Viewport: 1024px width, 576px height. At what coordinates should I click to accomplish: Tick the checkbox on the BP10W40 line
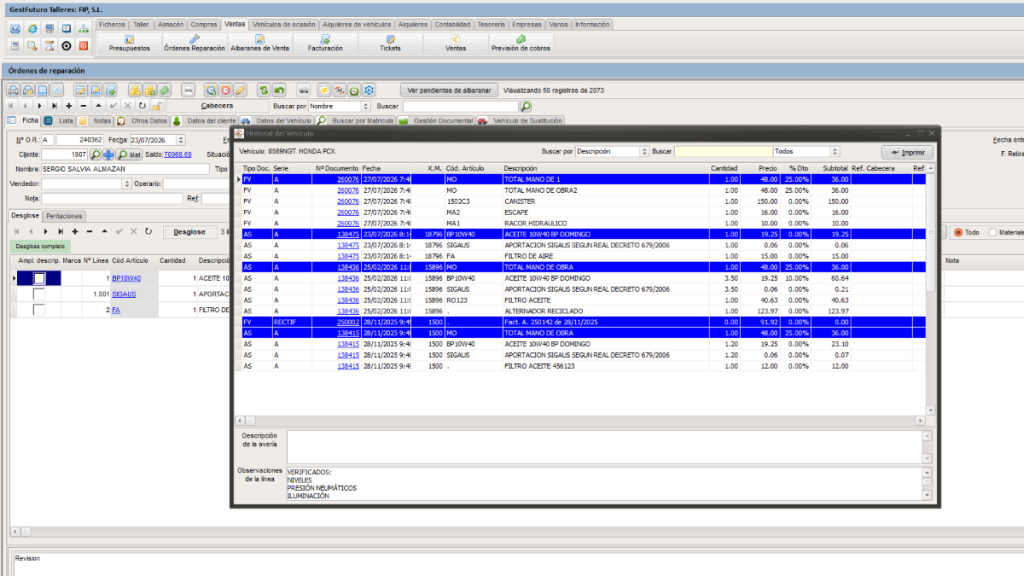point(39,278)
